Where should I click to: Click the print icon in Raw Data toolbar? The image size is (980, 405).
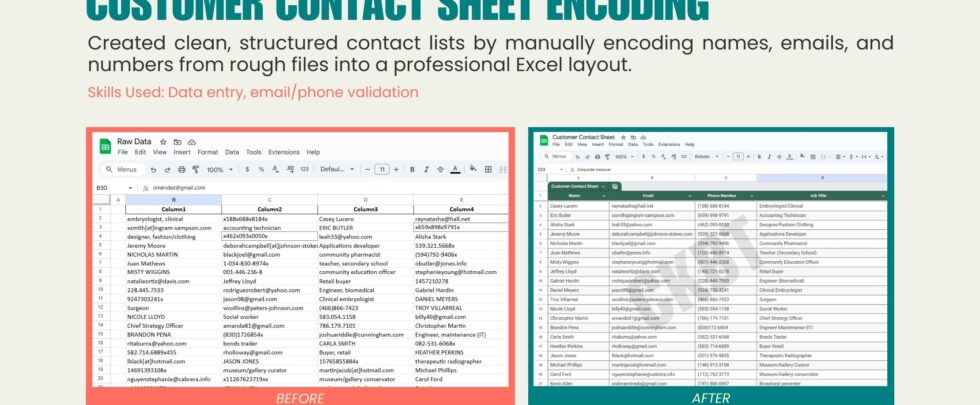tap(182, 170)
